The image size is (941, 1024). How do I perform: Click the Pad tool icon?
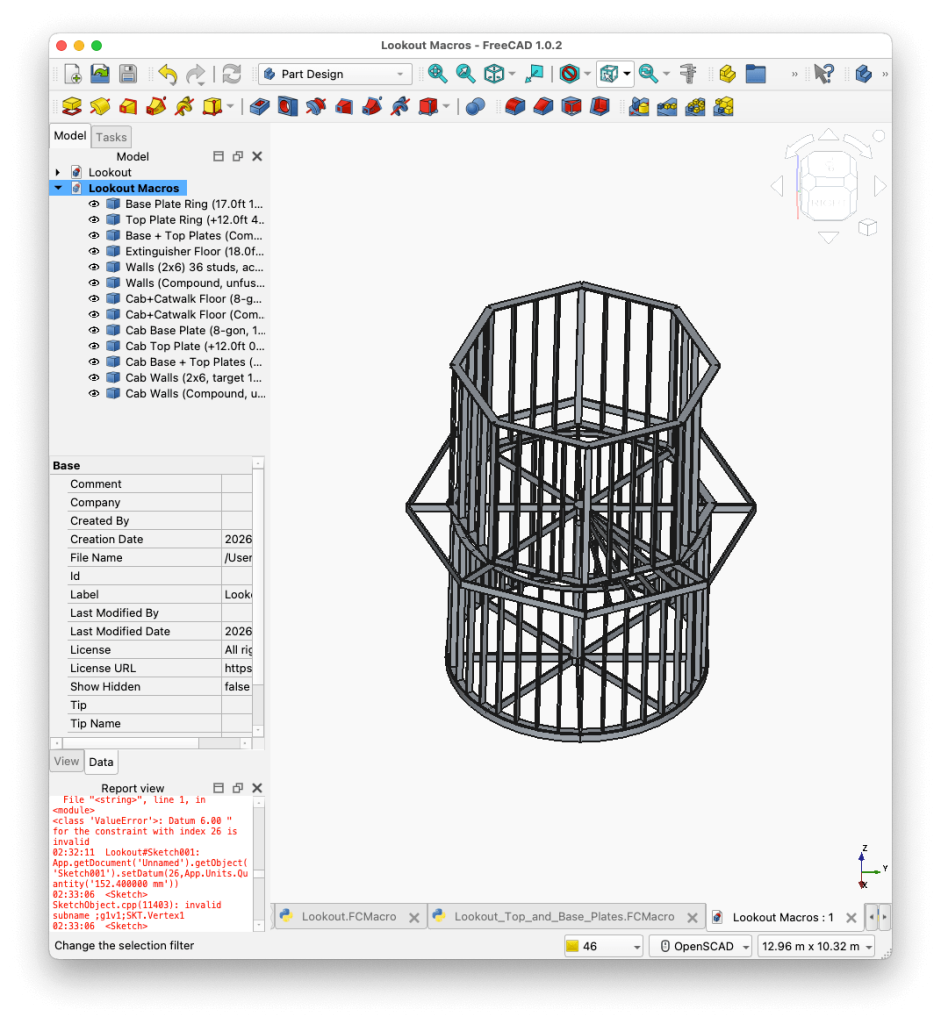tap(71, 106)
